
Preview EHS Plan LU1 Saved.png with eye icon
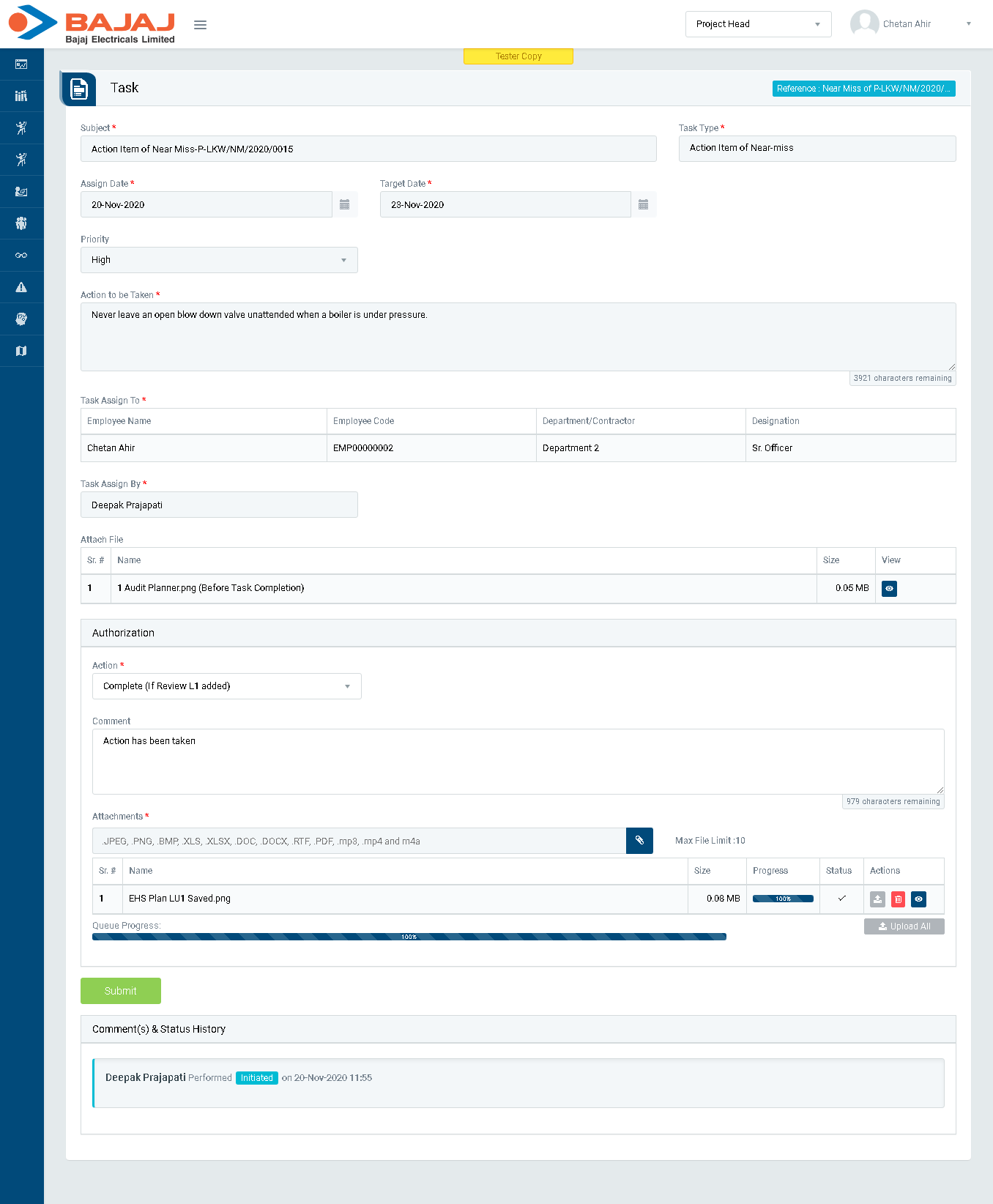[x=918, y=899]
